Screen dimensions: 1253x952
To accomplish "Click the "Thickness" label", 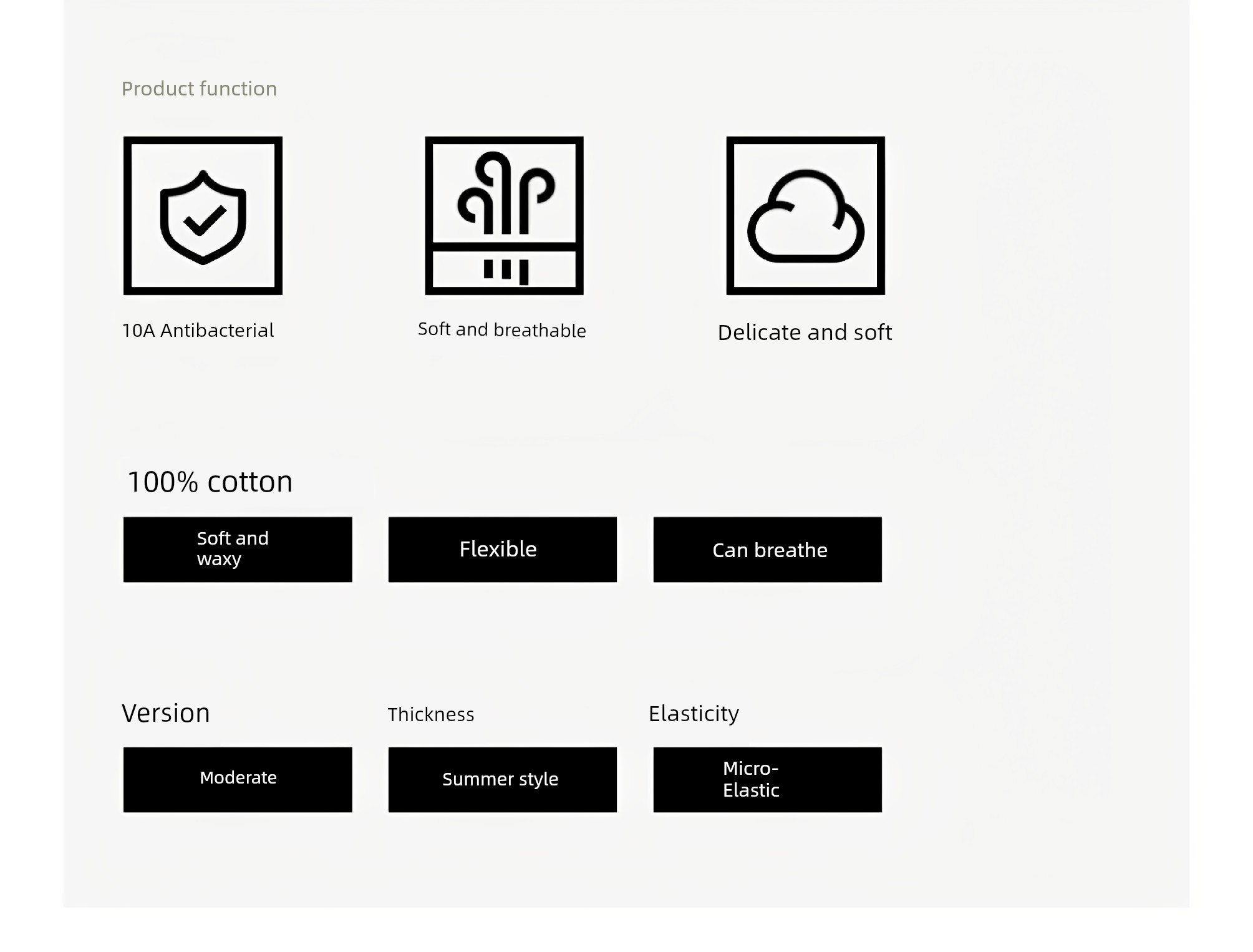I will tap(431, 714).
